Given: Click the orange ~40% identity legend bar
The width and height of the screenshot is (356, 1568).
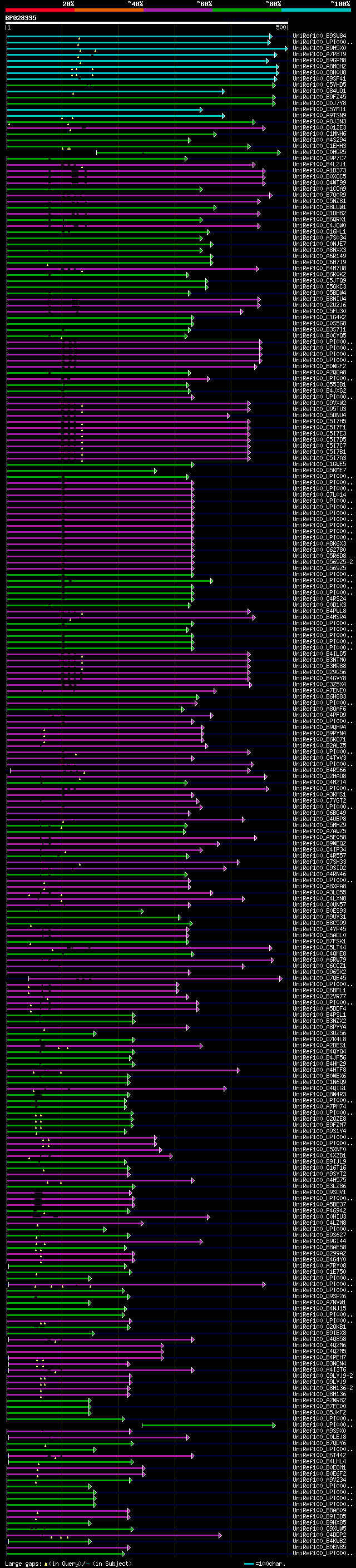Looking at the screenshot, I should point(109,10).
